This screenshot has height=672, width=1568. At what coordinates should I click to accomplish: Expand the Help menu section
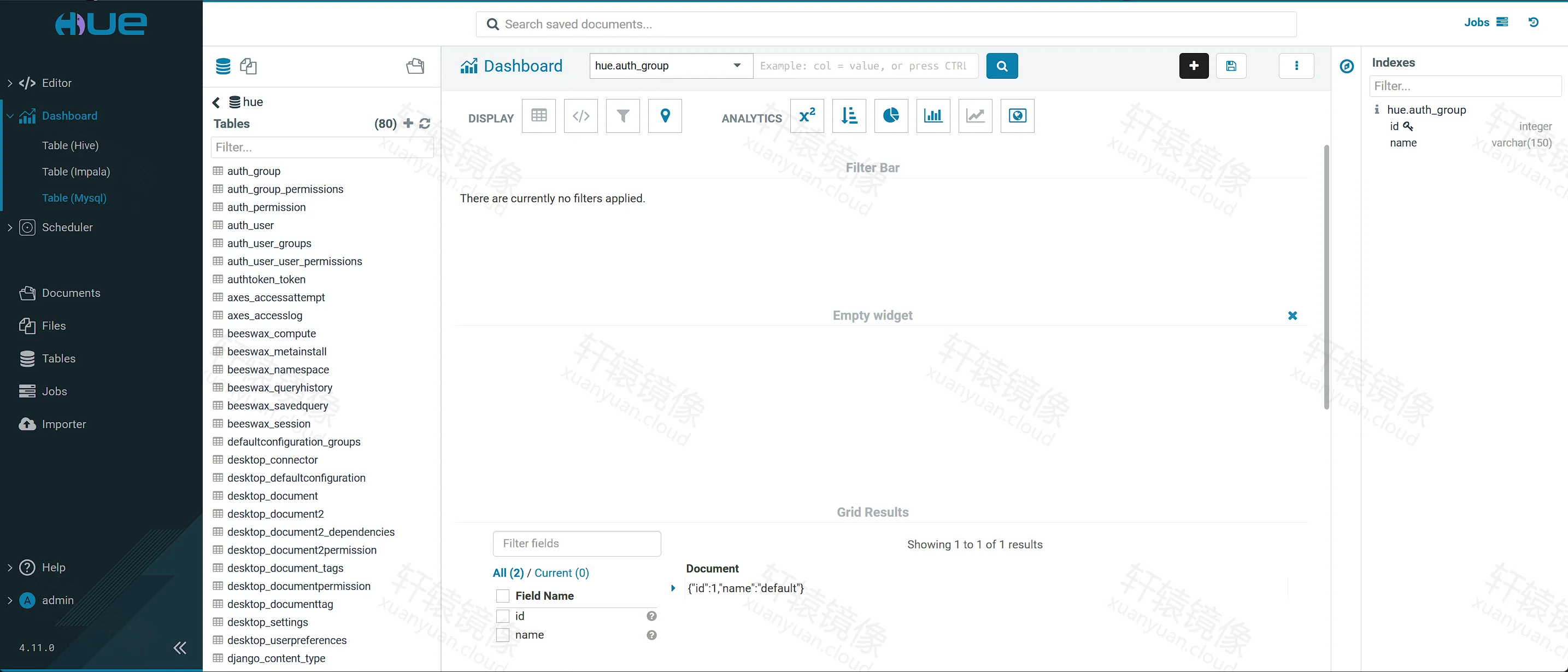9,567
